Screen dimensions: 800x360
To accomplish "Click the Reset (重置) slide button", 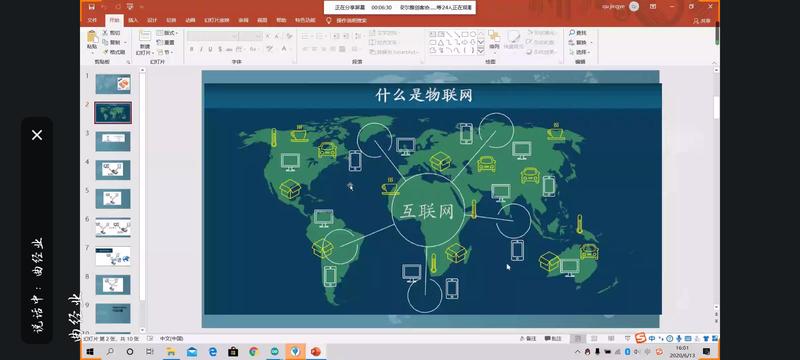I will (x=166, y=42).
